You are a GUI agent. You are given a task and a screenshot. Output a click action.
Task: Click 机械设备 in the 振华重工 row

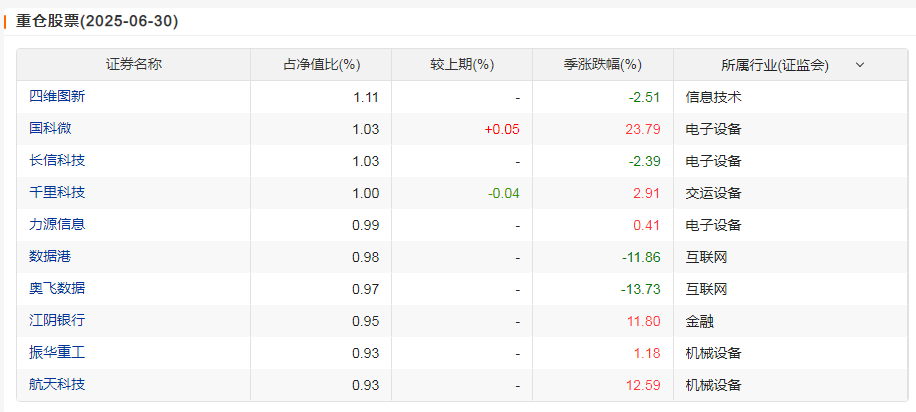713,353
